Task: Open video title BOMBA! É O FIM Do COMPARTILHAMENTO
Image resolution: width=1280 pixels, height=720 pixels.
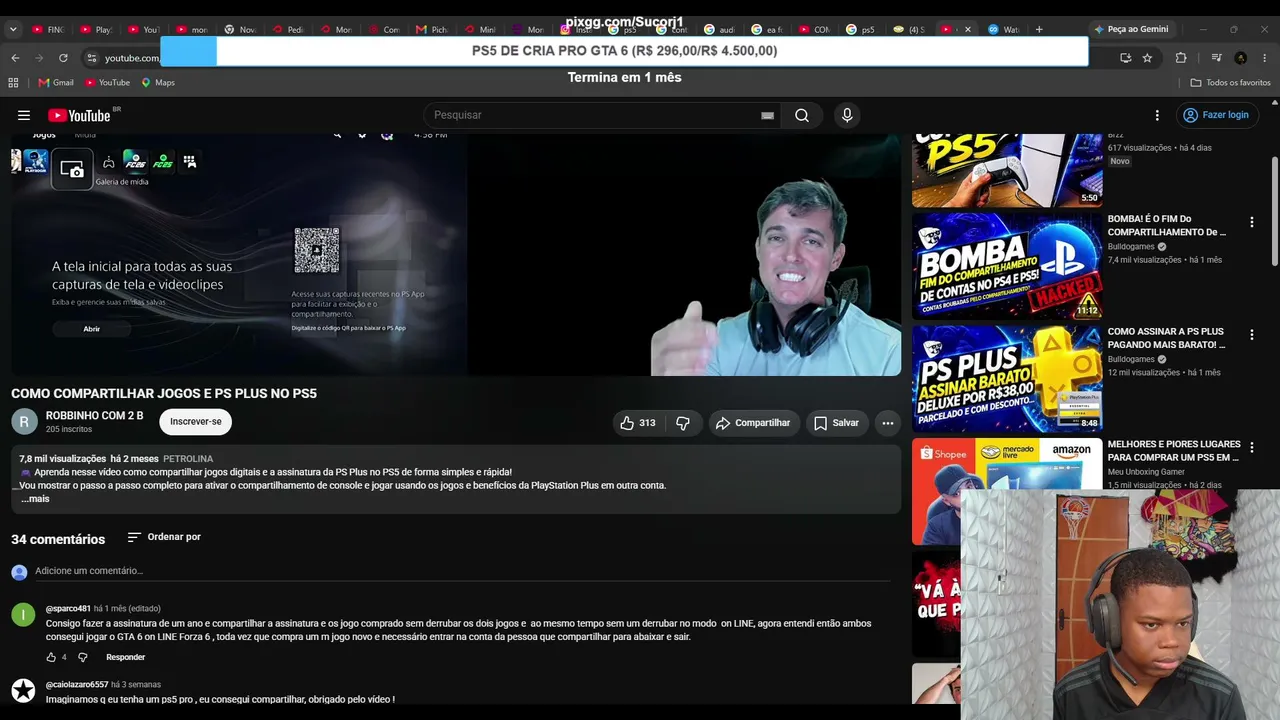Action: (1167, 225)
